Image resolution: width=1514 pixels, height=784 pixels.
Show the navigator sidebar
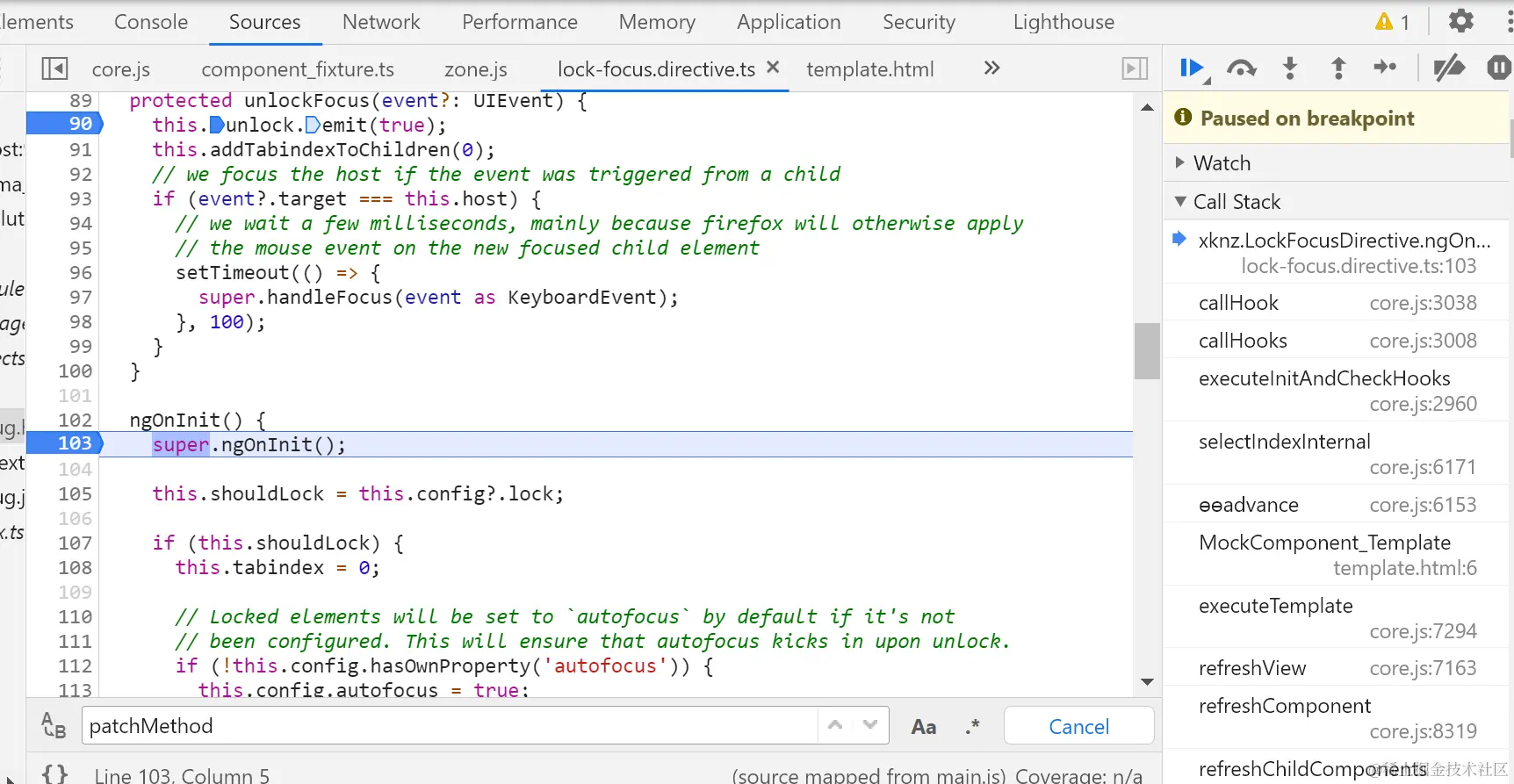point(54,68)
